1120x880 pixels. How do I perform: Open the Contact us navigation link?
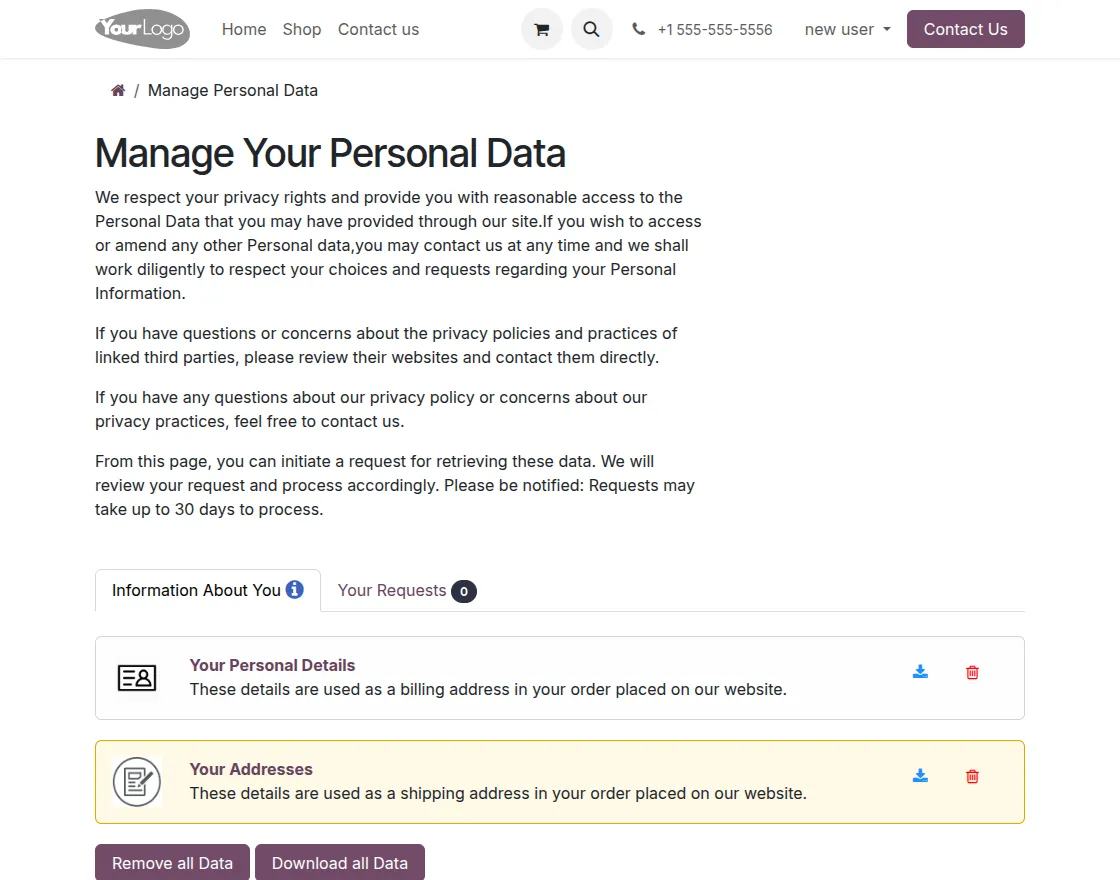[x=378, y=29]
